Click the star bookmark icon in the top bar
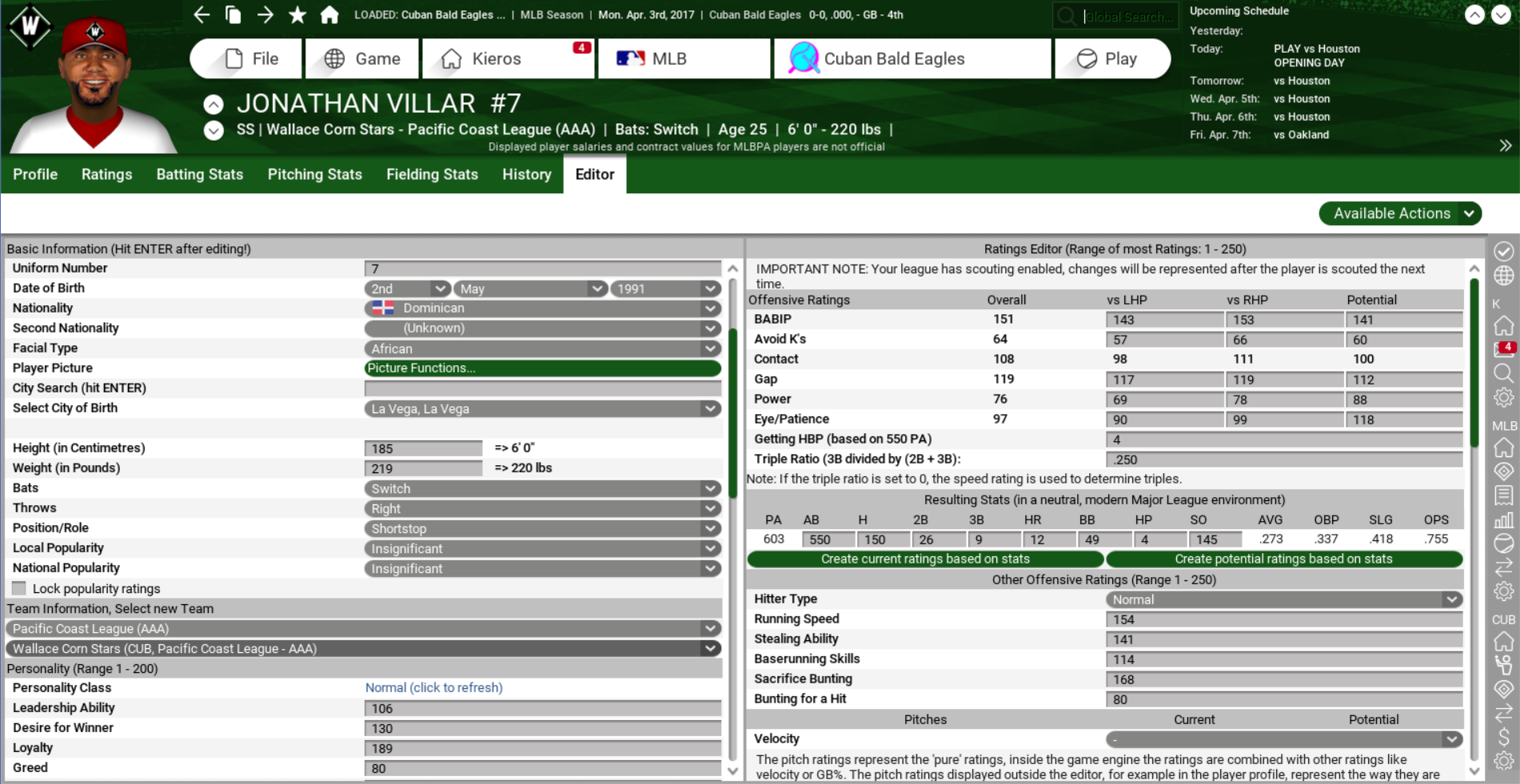The image size is (1520, 784). [297, 14]
